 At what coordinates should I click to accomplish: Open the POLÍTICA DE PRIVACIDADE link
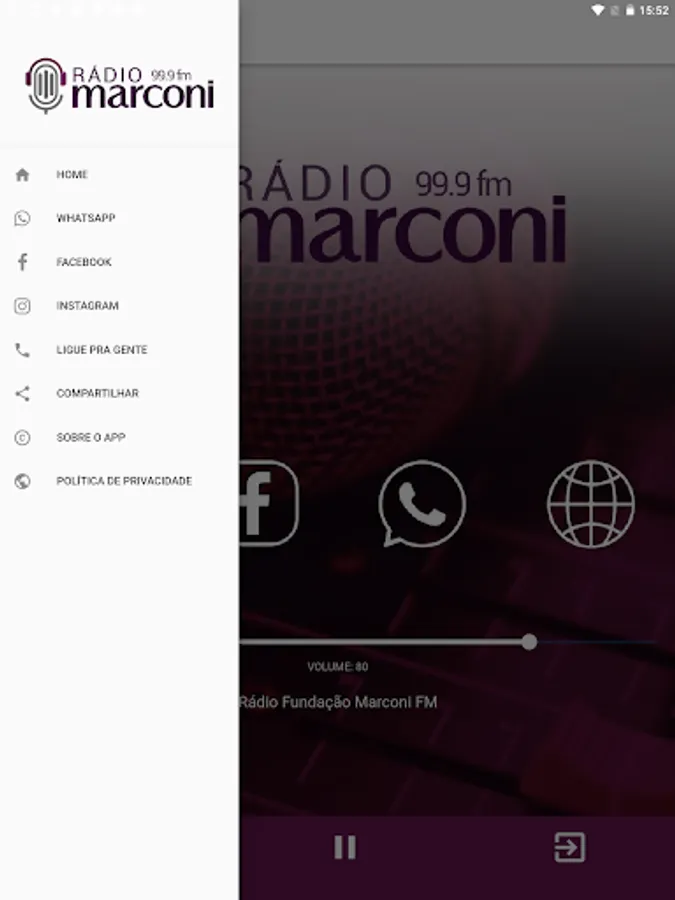(124, 481)
